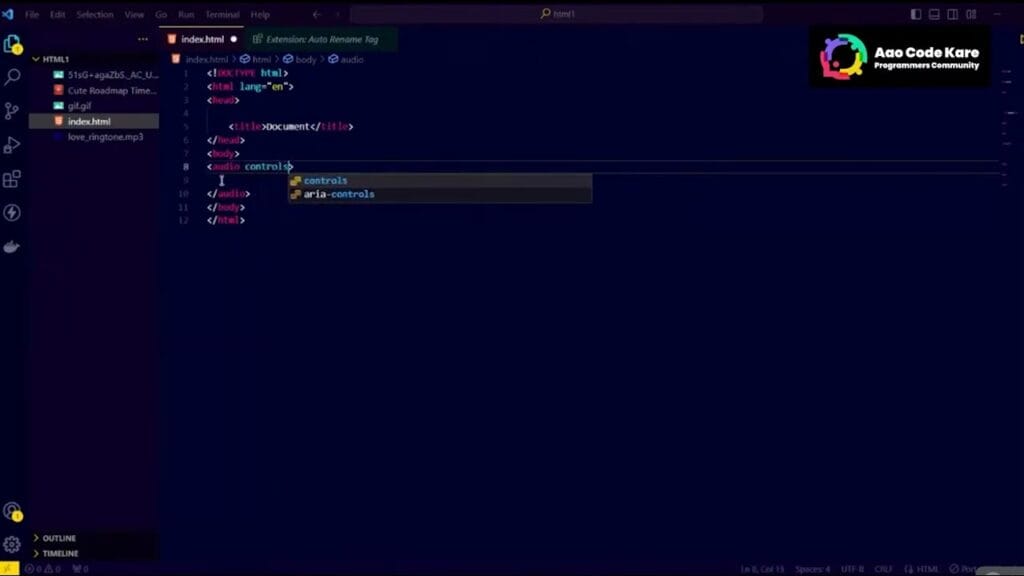Screen dimensions: 1024x576
Task: Open the Run and Debug view
Action: pyautogui.click(x=13, y=145)
